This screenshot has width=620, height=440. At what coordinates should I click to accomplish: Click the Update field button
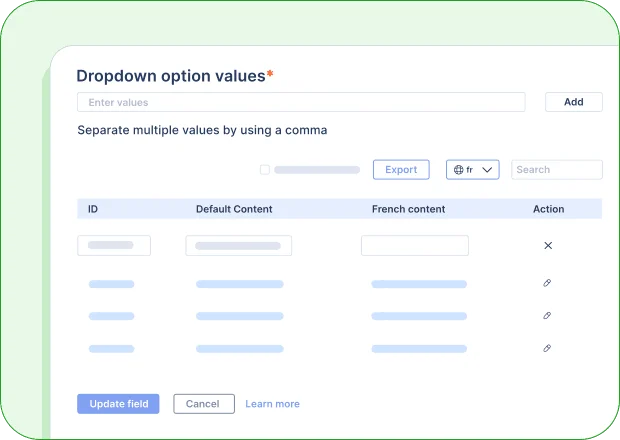point(118,404)
